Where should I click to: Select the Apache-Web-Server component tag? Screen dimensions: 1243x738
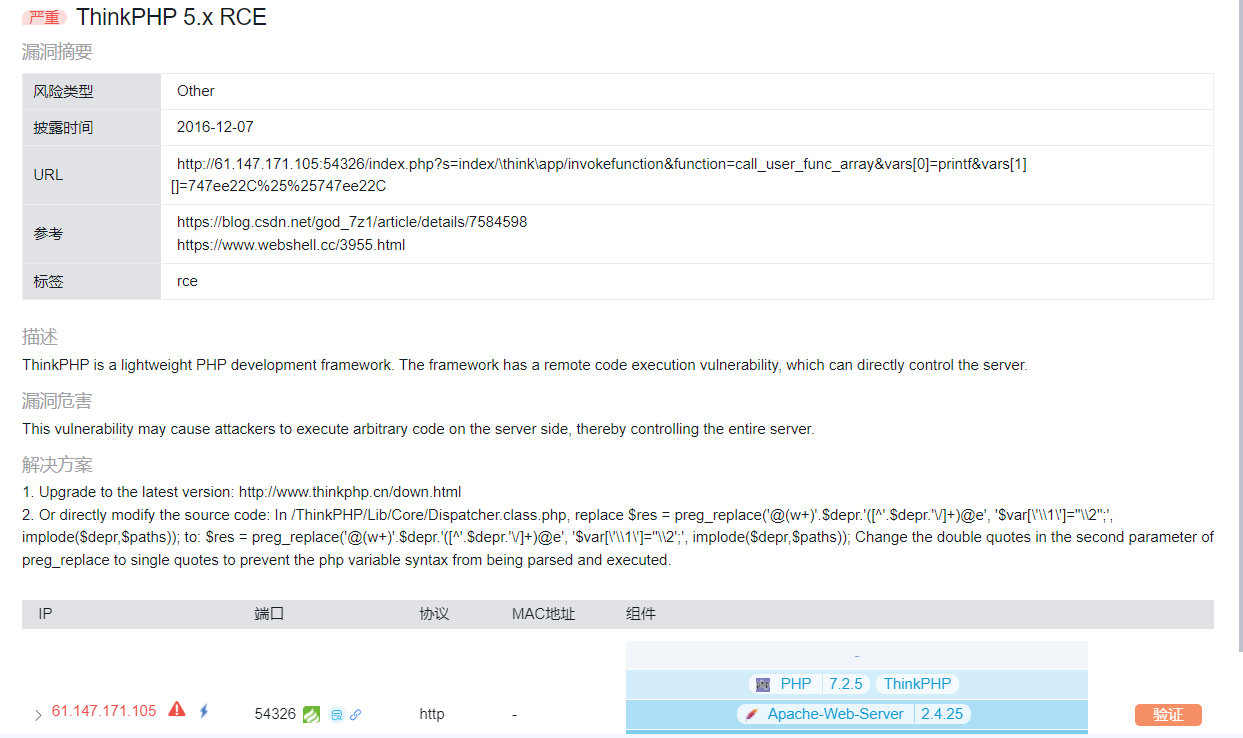tap(835, 714)
